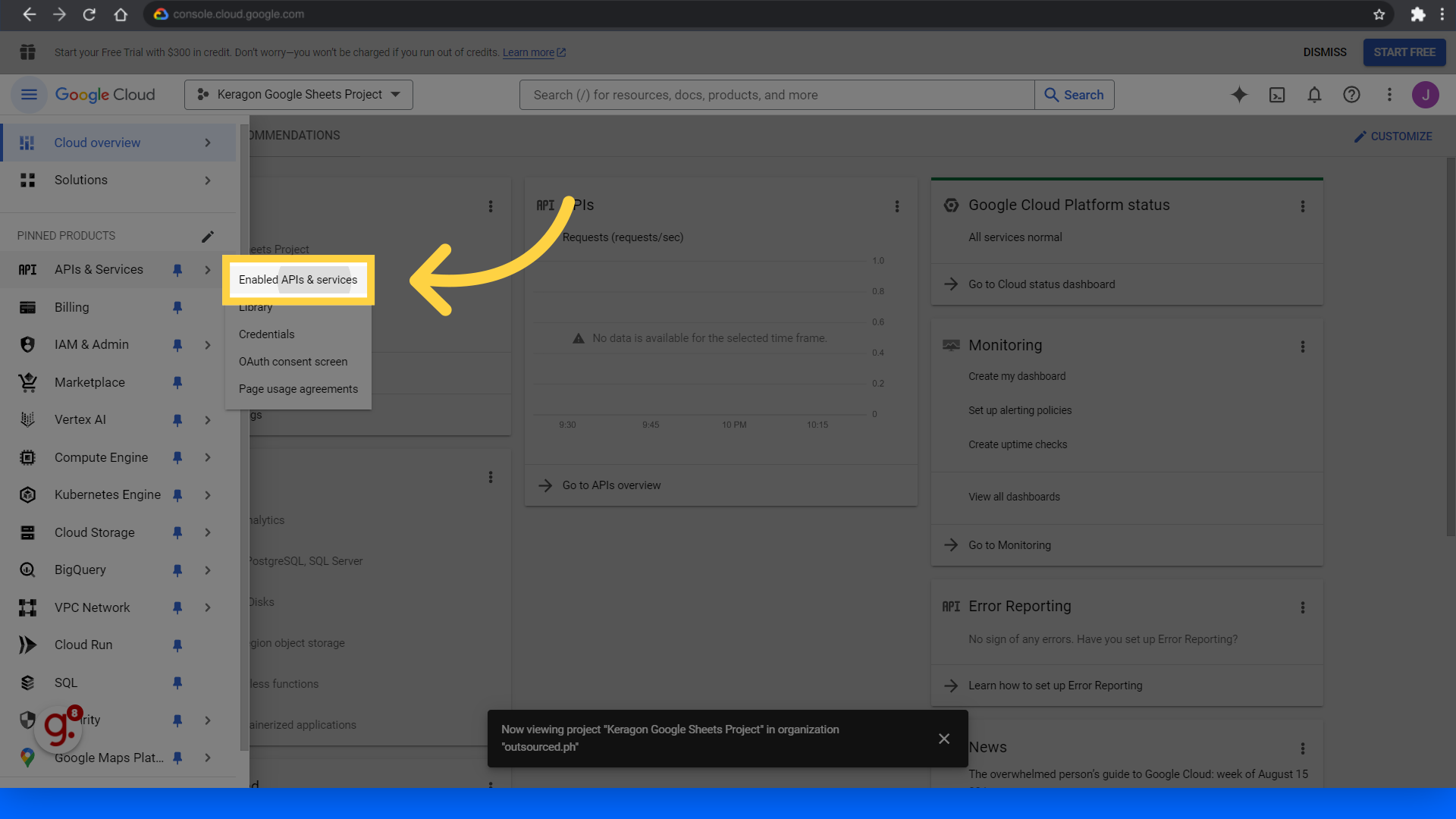Screen dimensions: 1456x819
Task: Expand VPC Network submenu chevron
Action: tap(208, 607)
